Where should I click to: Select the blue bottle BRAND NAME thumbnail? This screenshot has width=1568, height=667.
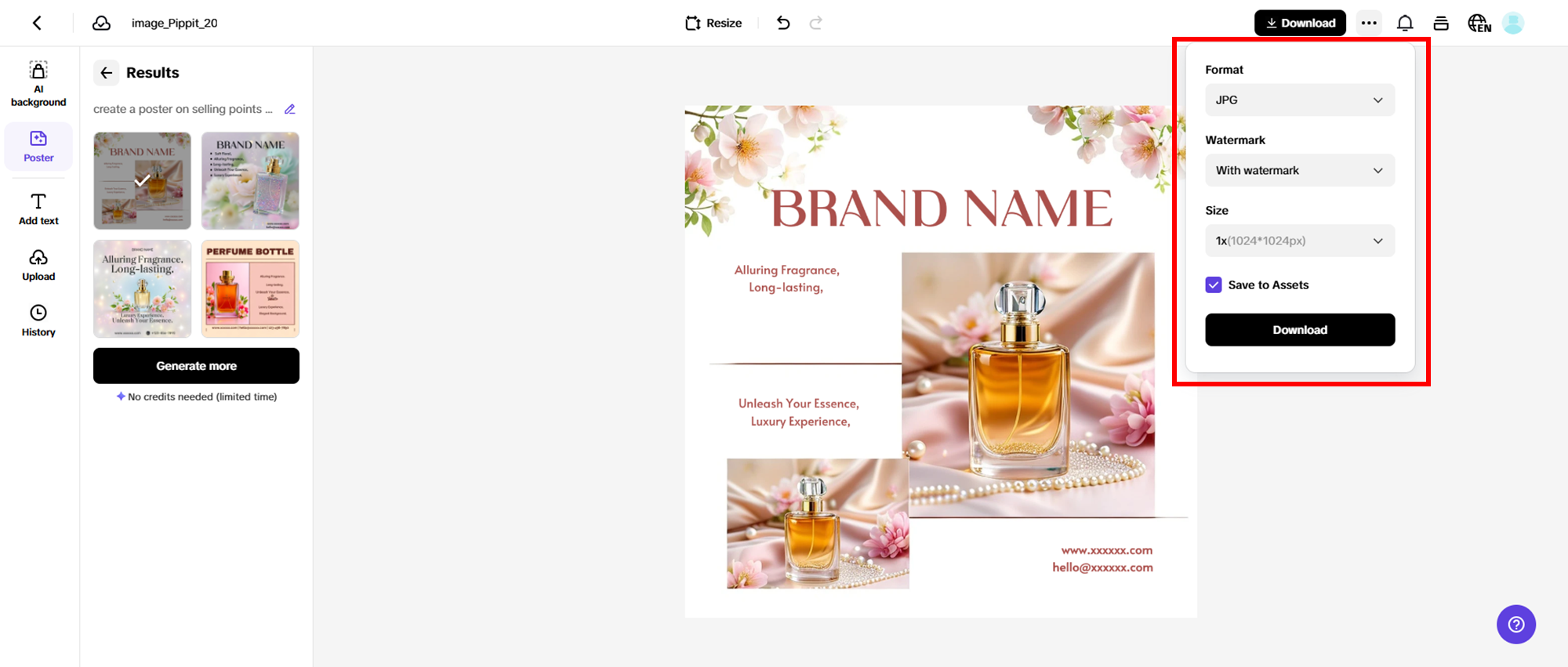(250, 180)
